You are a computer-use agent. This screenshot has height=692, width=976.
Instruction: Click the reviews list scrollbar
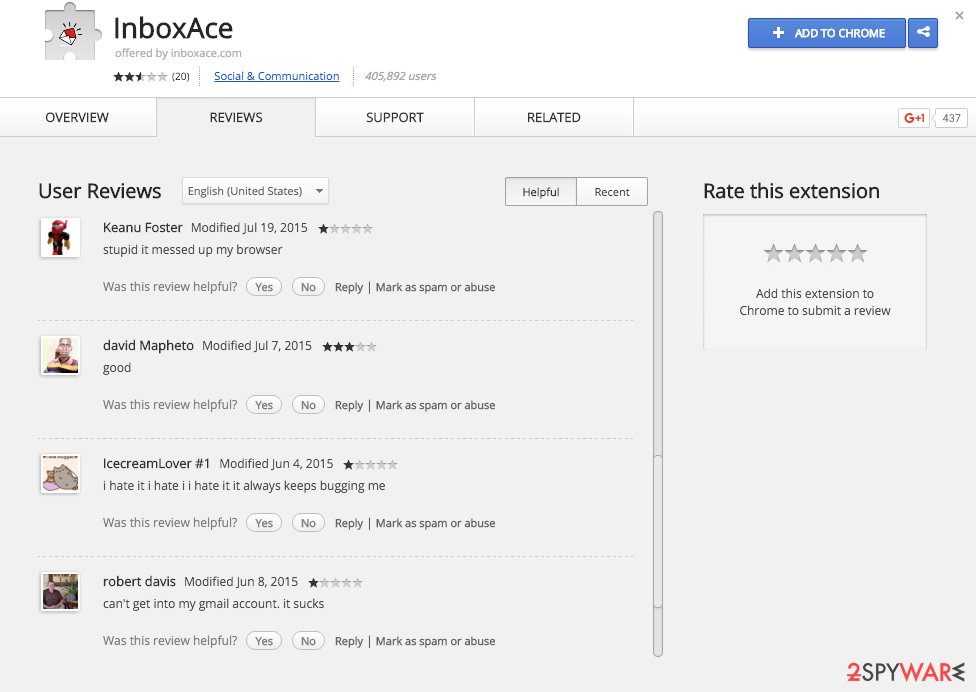tap(658, 434)
